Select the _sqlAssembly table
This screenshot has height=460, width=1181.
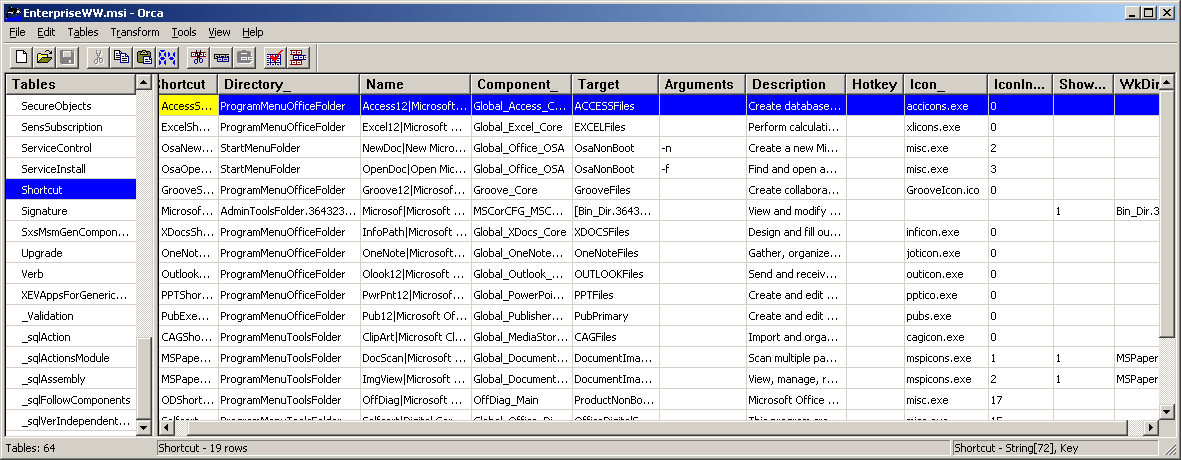pyautogui.click(x=71, y=379)
